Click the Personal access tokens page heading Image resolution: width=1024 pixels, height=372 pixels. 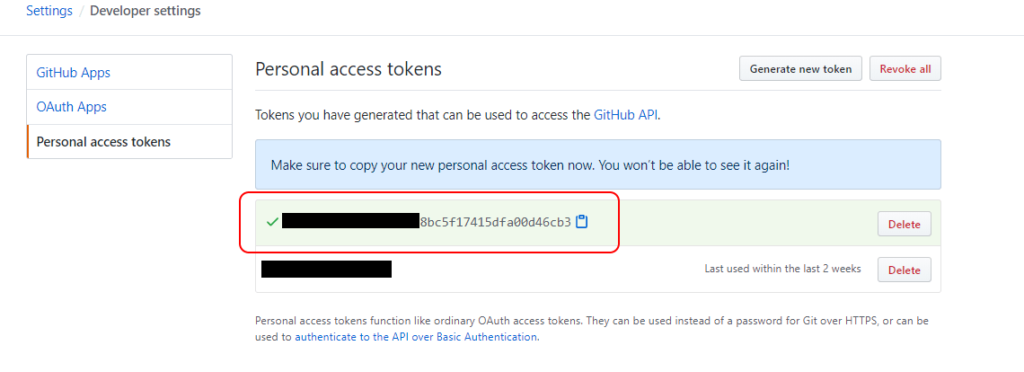349,69
